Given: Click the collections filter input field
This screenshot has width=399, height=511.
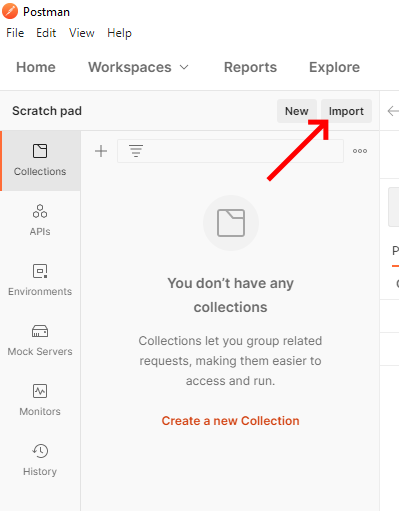Looking at the screenshot, I should 230,151.
